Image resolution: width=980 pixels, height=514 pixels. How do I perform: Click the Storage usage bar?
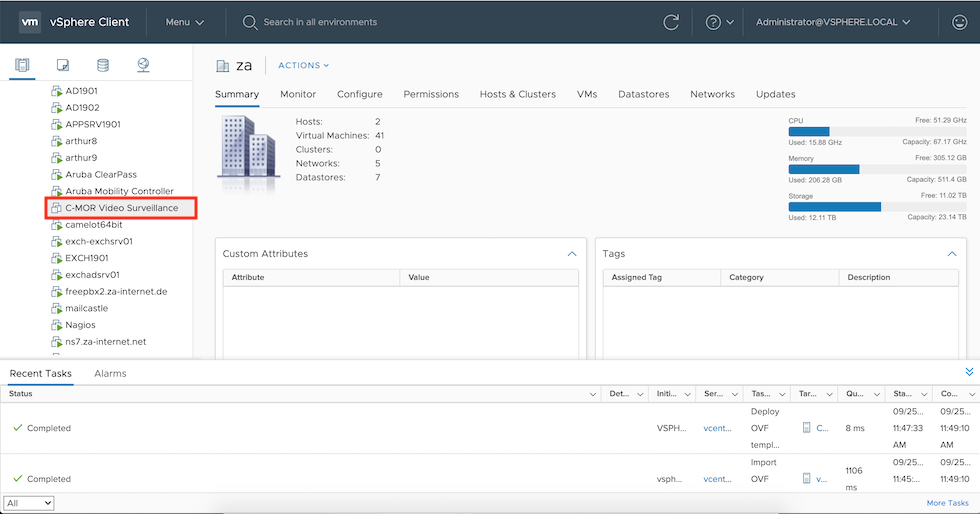tap(878, 206)
